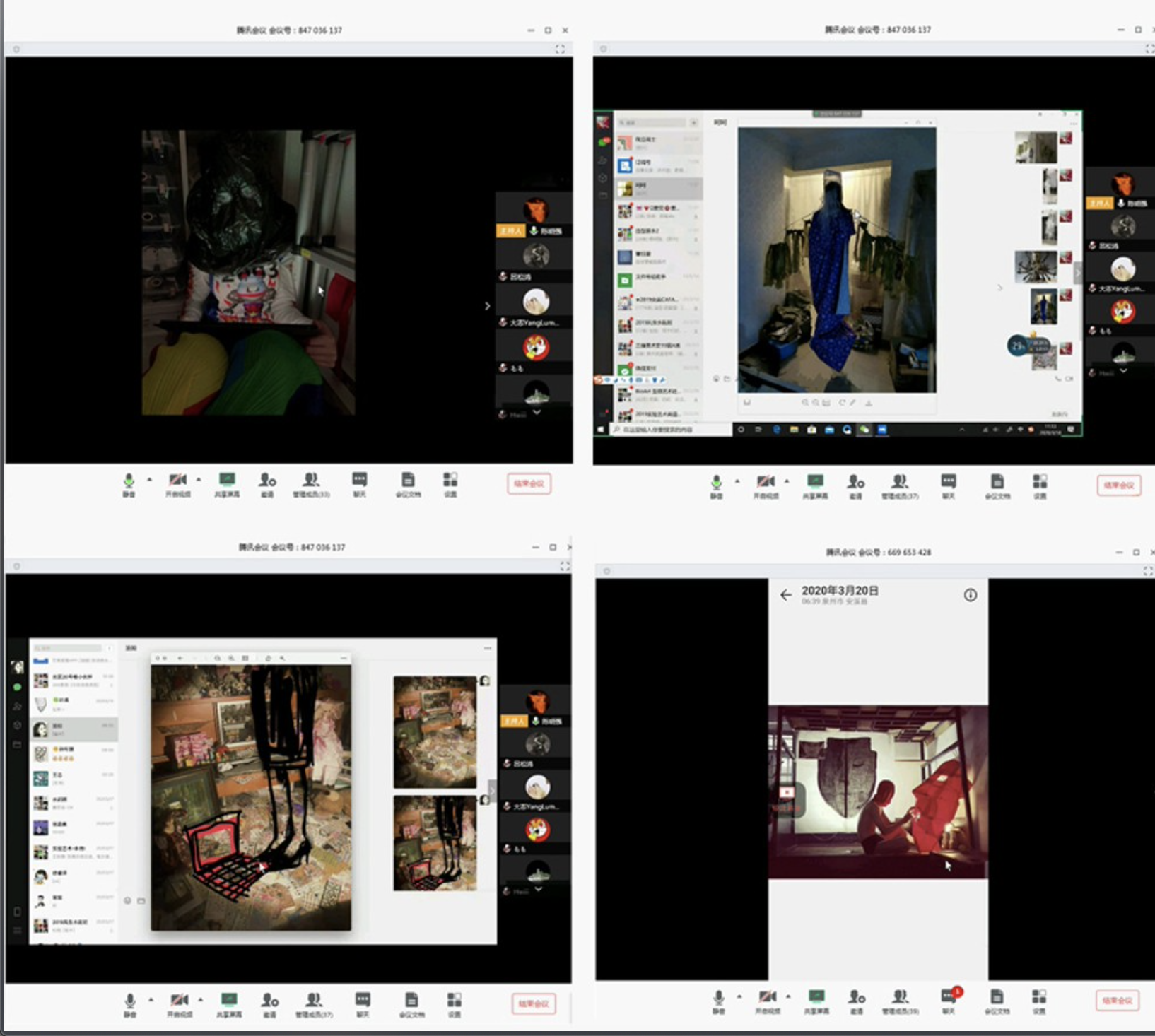Manage members in the blue-robe photo window
Image resolution: width=1155 pixels, height=1036 pixels.
pyautogui.click(x=900, y=487)
